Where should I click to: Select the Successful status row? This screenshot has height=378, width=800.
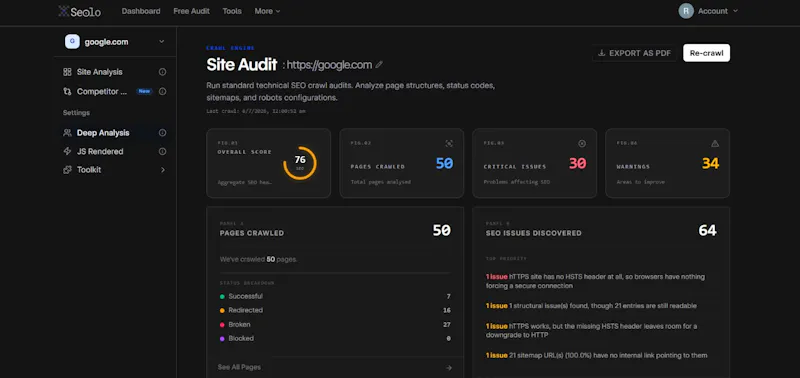[335, 296]
